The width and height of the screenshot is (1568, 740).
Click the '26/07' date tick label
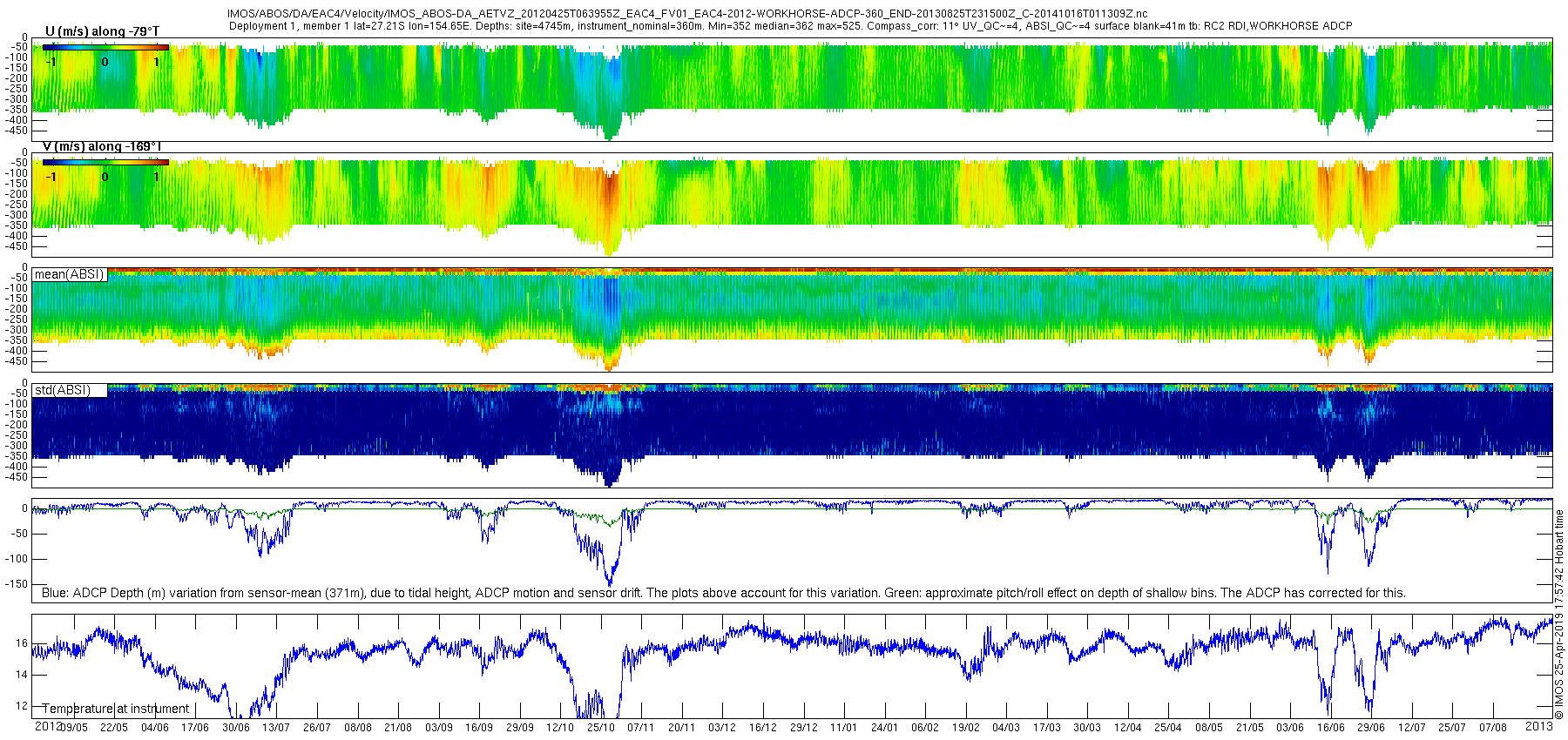tap(317, 727)
